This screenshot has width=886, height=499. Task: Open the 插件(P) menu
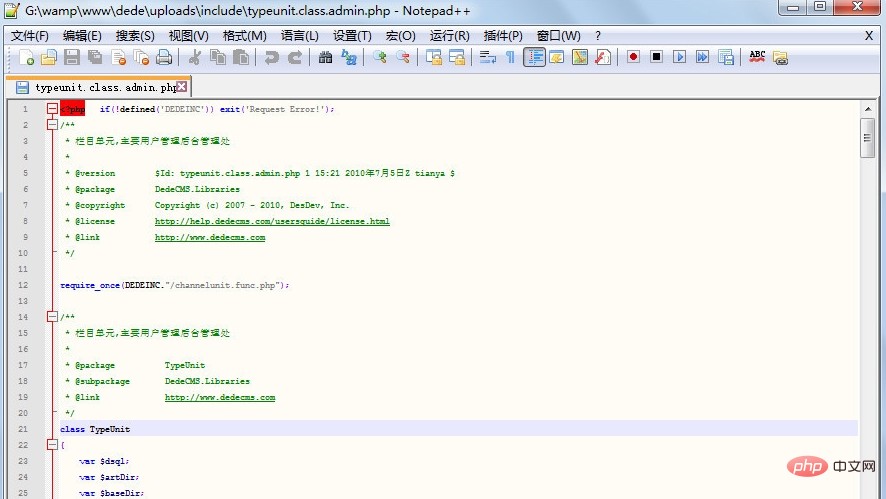[x=503, y=35]
